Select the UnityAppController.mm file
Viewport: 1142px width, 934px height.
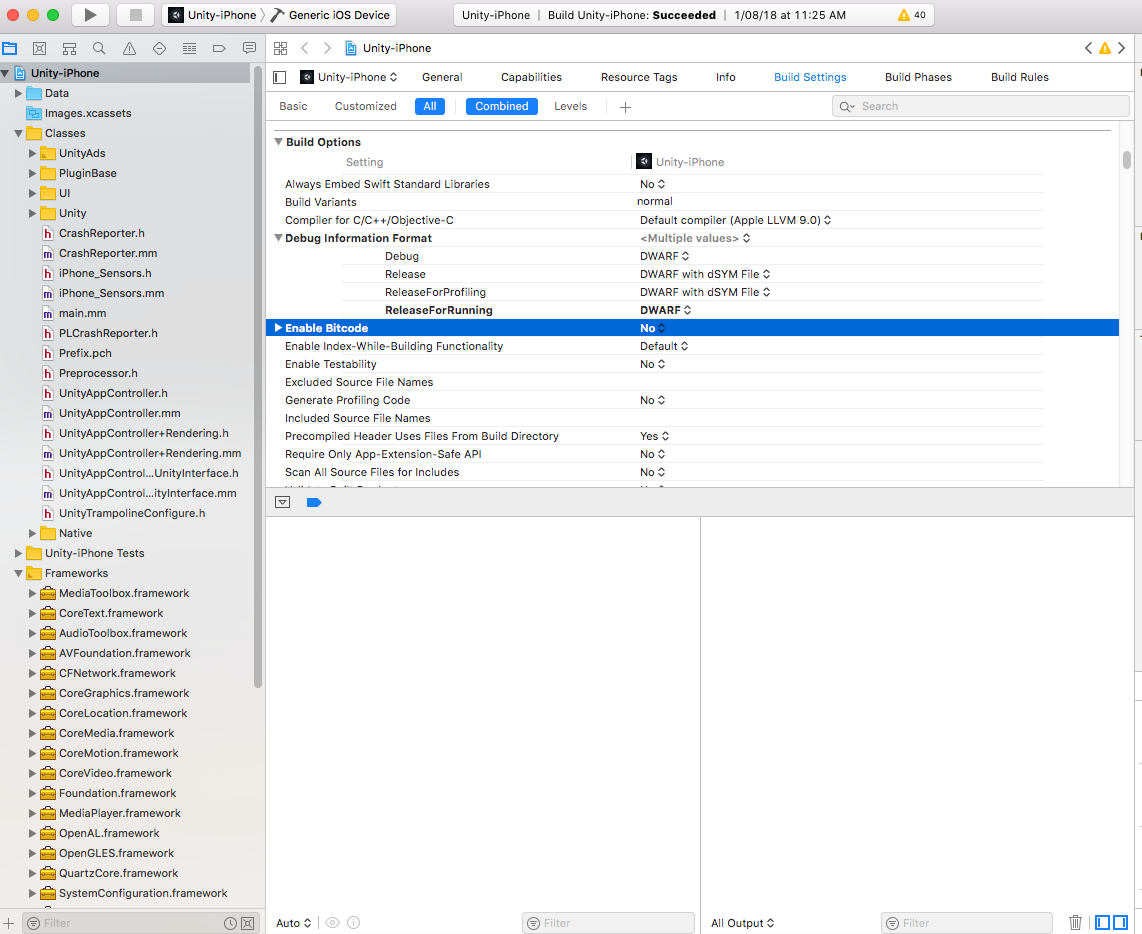point(119,413)
